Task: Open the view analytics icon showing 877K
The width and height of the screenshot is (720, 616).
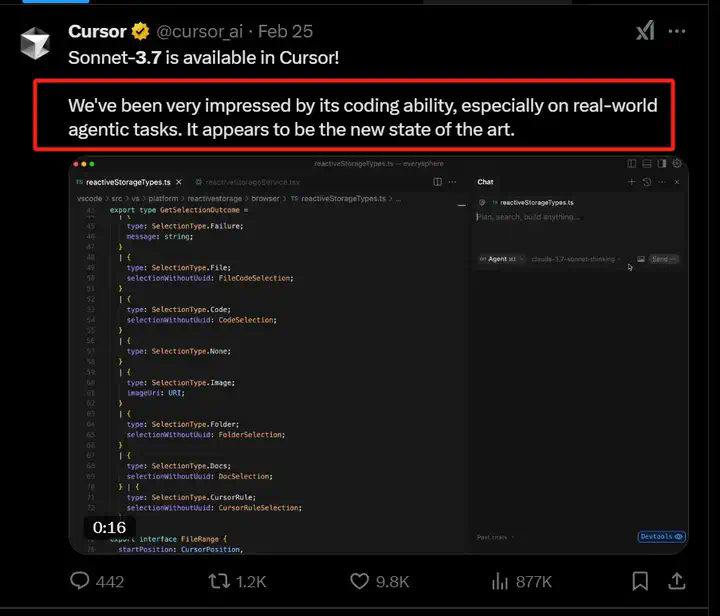Action: [500, 582]
